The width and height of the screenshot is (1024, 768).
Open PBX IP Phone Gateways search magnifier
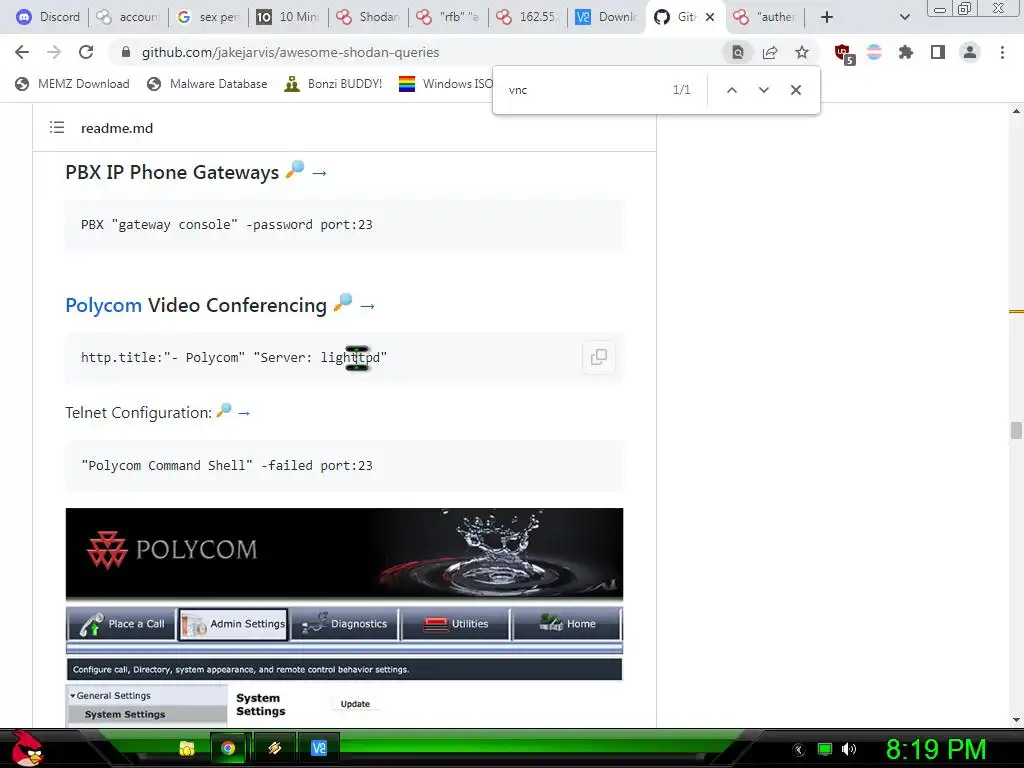point(295,170)
